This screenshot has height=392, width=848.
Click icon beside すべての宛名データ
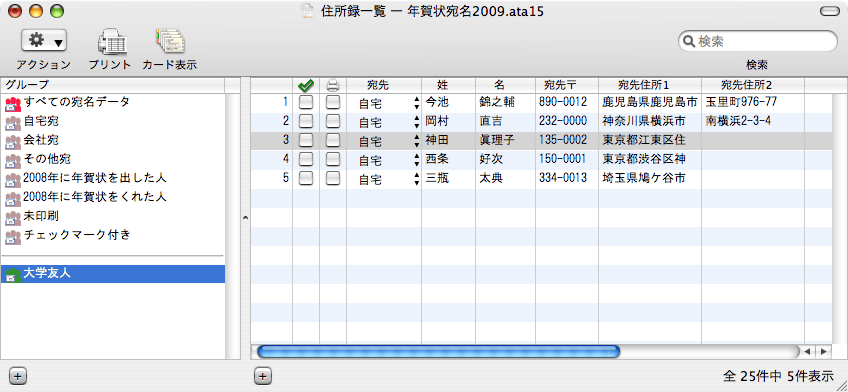12,104
